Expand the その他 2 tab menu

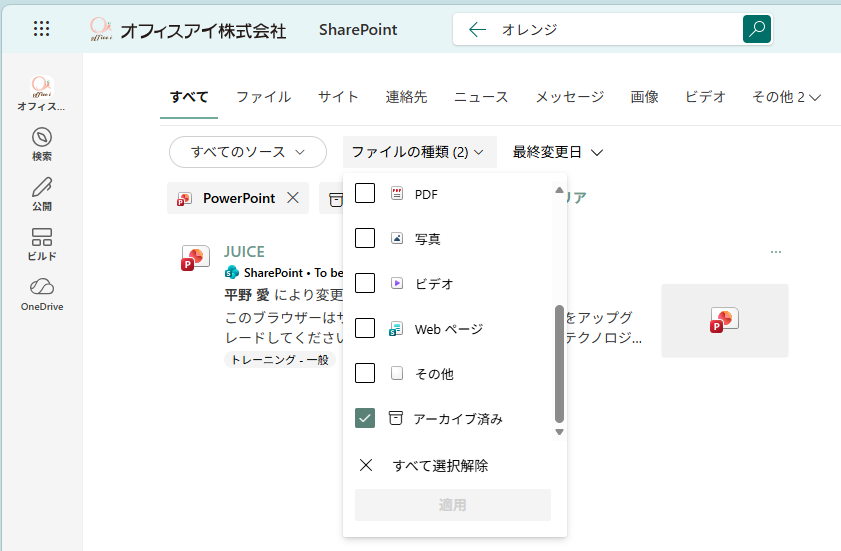pos(786,97)
